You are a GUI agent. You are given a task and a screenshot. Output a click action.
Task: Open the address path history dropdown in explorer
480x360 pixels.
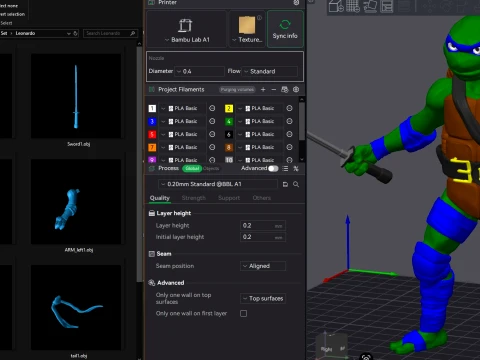69,33
